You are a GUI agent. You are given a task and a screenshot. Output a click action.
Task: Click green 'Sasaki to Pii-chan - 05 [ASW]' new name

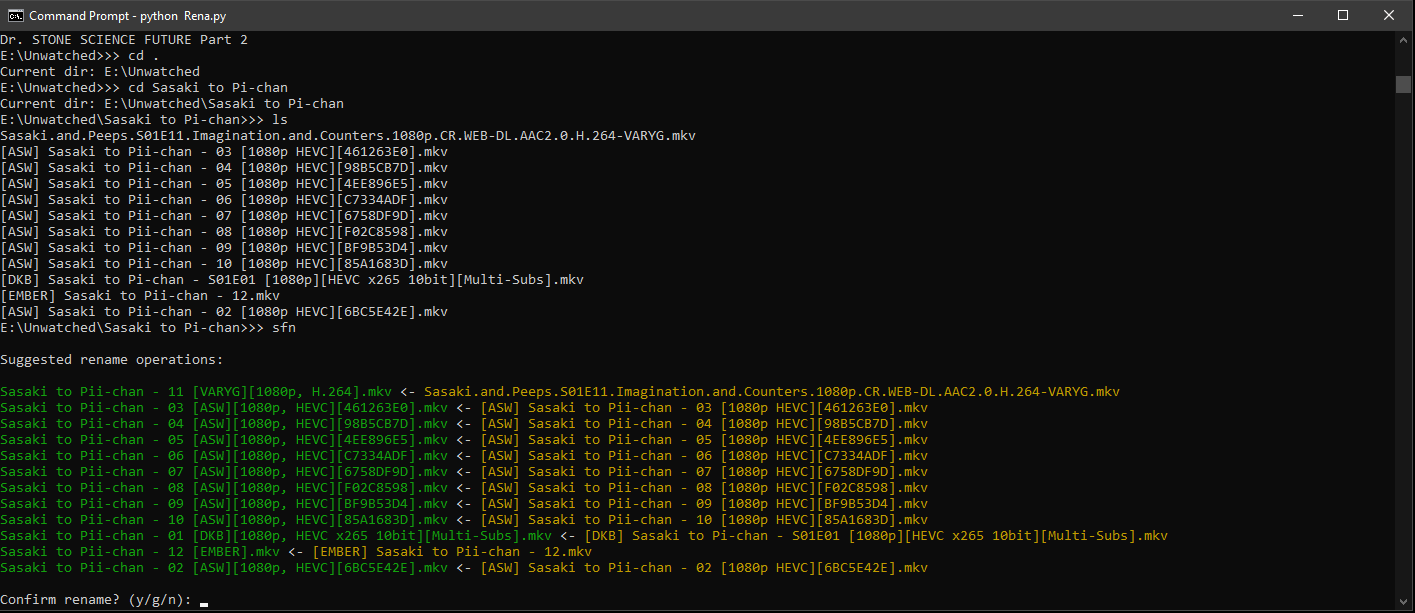pos(224,440)
